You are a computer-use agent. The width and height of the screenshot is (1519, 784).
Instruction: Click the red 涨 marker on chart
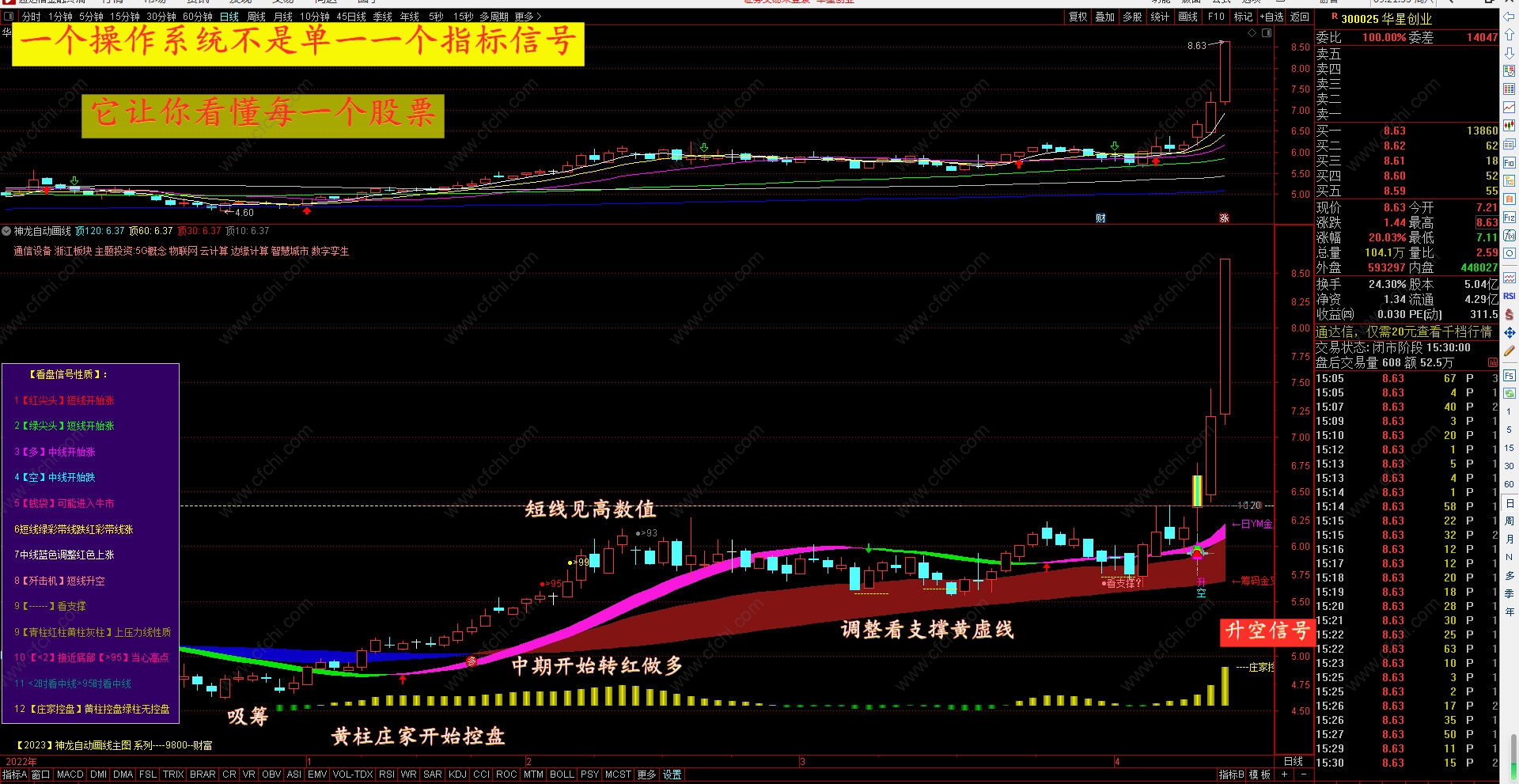point(1224,218)
